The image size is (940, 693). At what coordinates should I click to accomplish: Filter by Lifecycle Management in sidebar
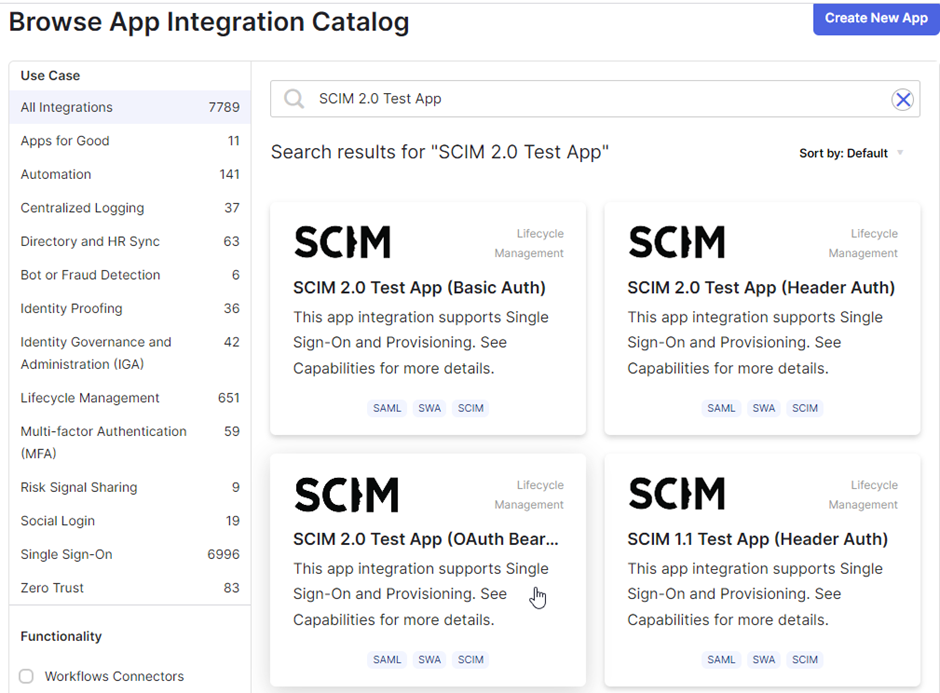[x=130, y=398]
